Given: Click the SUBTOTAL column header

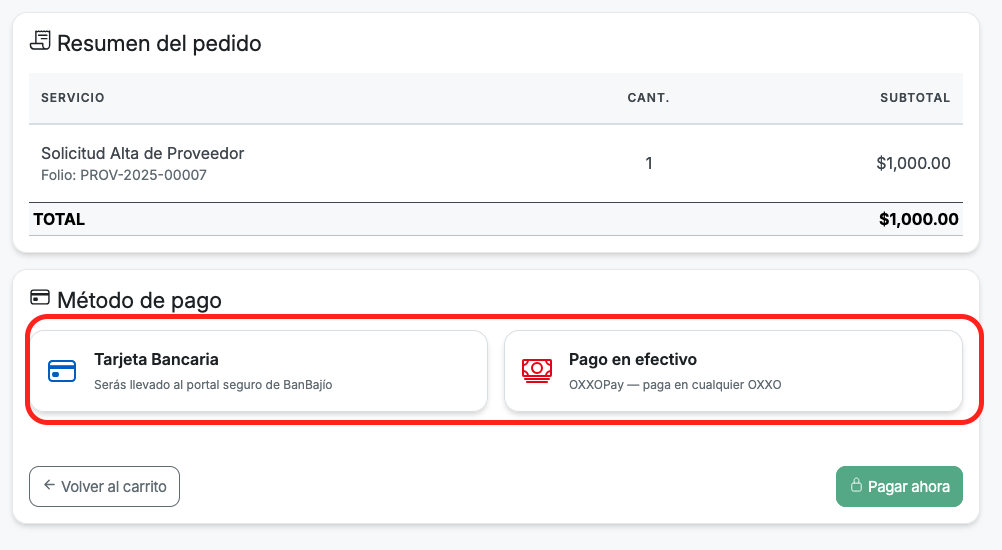Looking at the screenshot, I should (915, 98).
